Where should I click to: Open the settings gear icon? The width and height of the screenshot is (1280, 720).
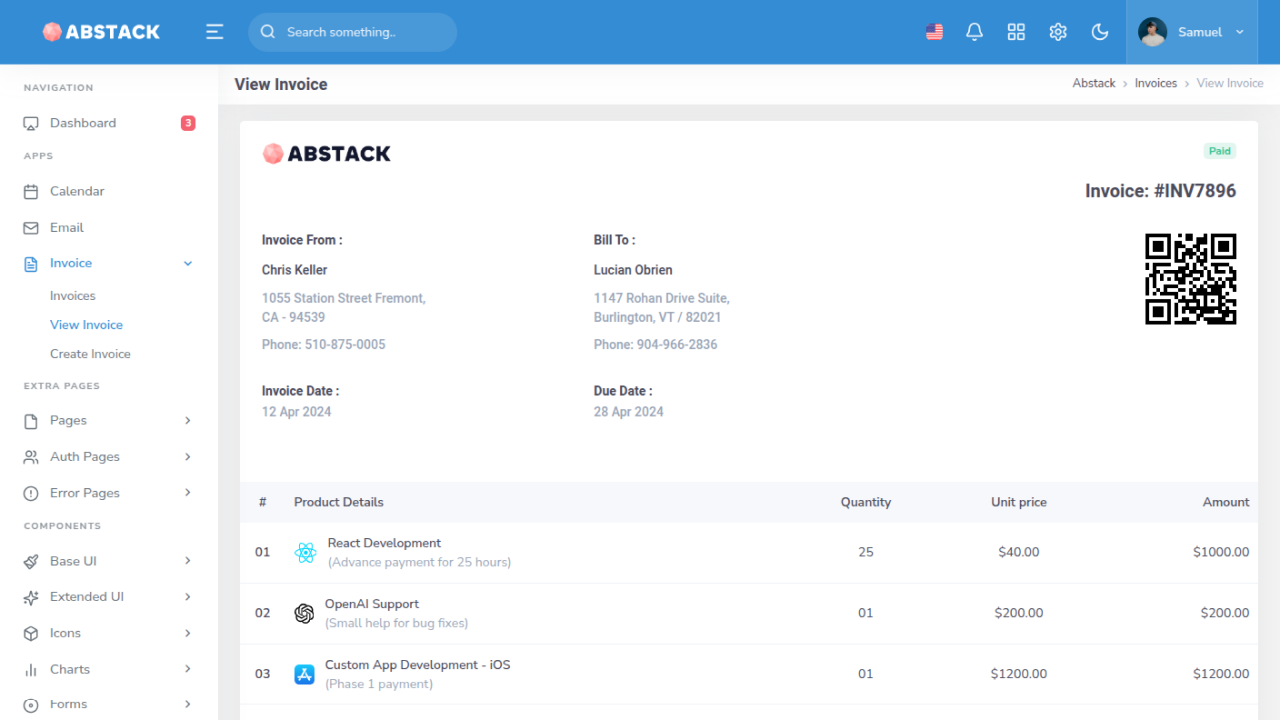(x=1058, y=32)
